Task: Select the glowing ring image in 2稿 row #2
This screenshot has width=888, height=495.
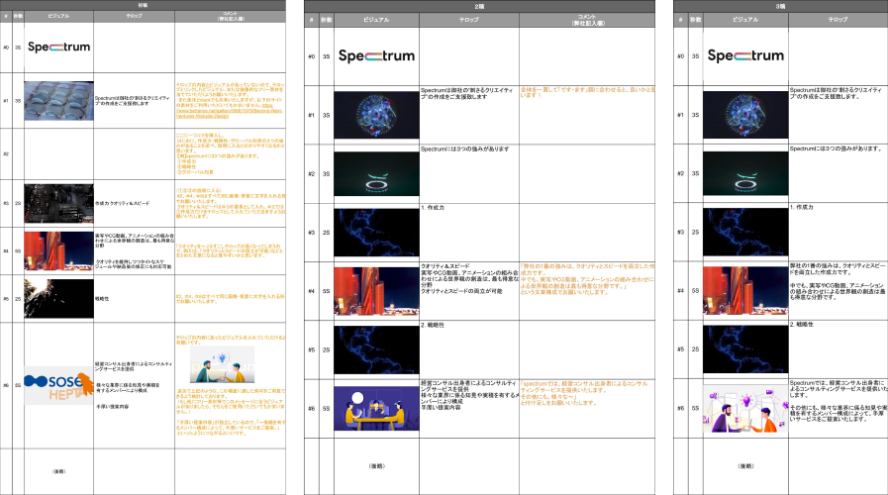Action: coord(377,174)
